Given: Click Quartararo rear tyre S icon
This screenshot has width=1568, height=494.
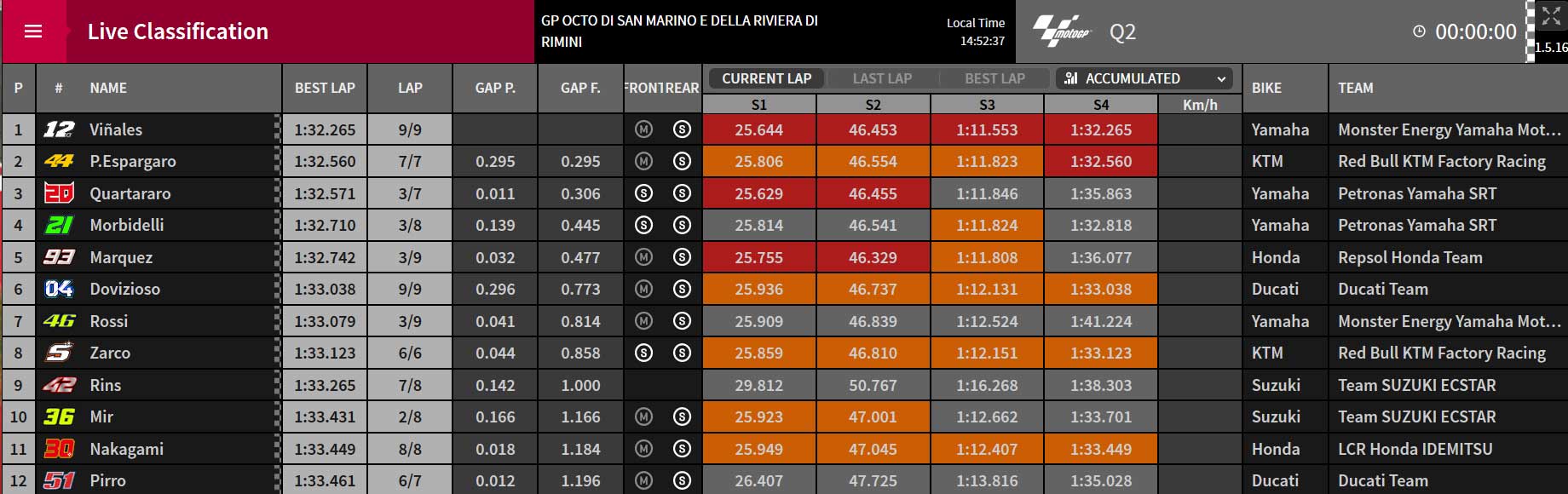Looking at the screenshot, I should point(682,193).
